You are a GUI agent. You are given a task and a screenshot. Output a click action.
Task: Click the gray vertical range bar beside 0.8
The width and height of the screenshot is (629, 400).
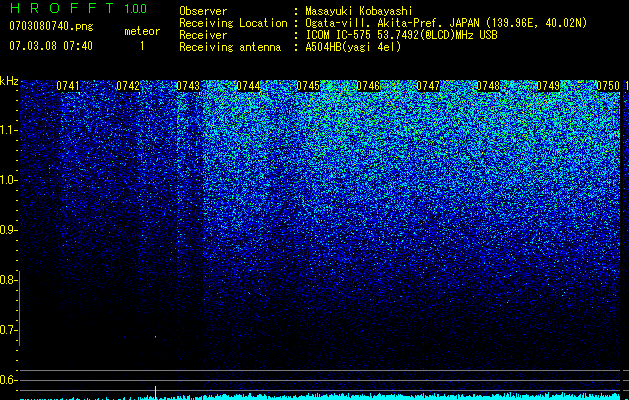tap(20, 308)
